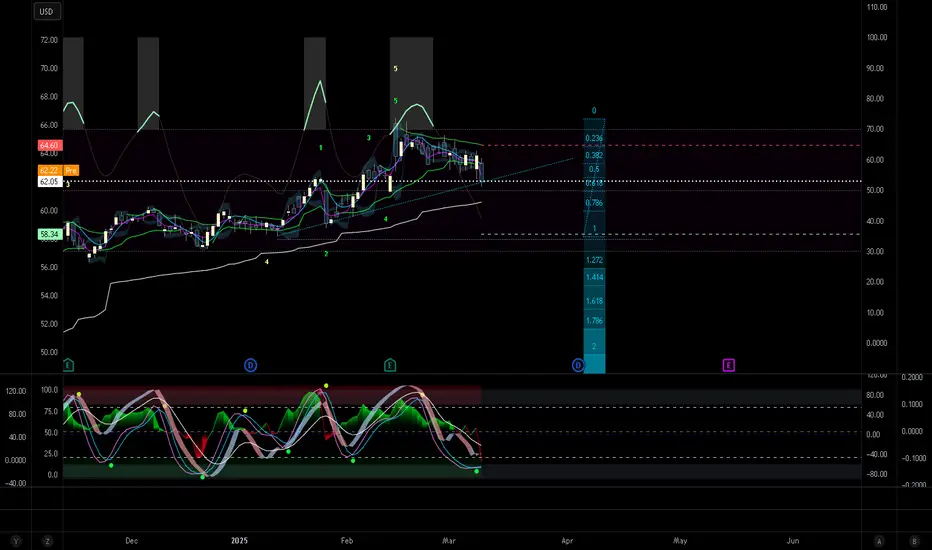
Task: Click the Mar label on the time axis
Action: pos(449,540)
